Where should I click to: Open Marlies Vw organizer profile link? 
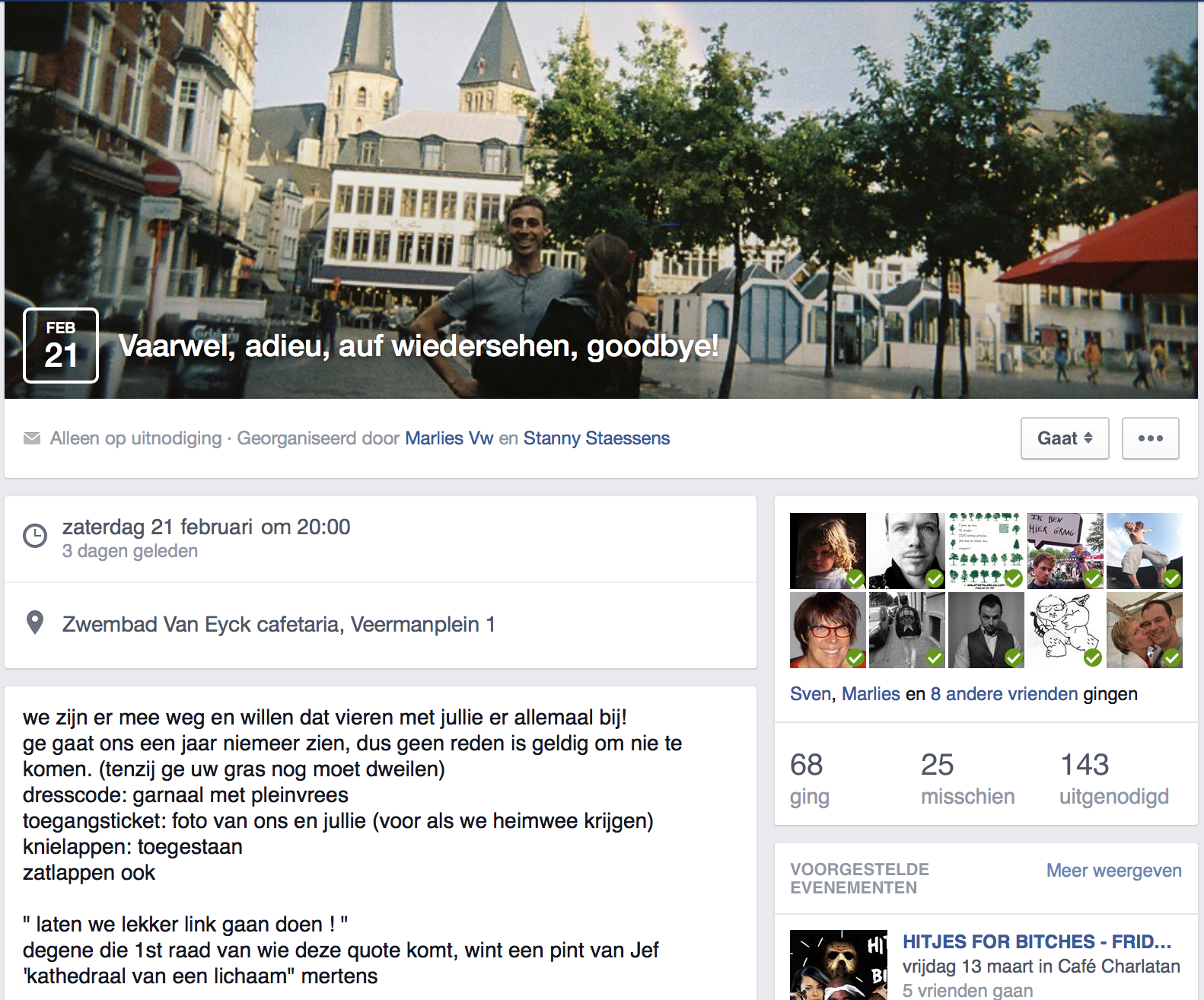(x=448, y=438)
